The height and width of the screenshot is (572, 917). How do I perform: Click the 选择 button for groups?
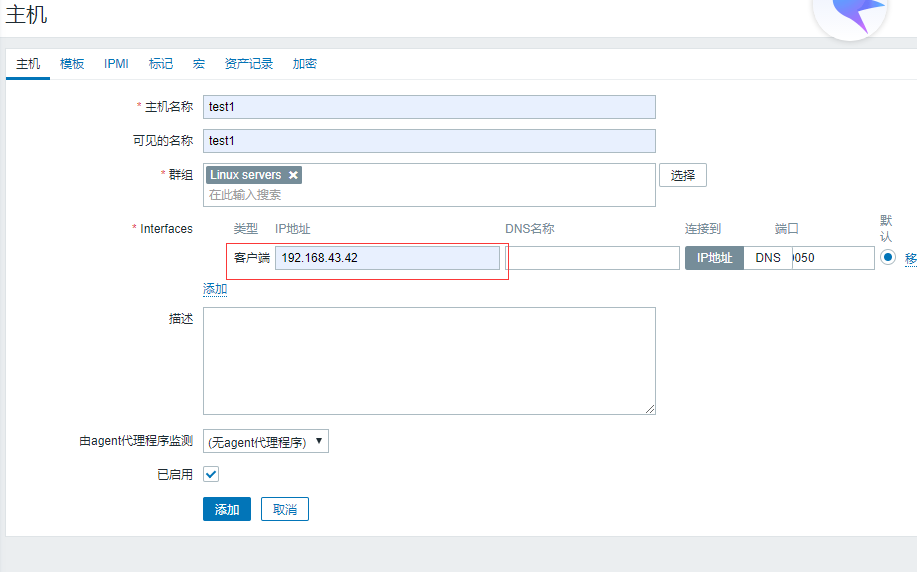[682, 175]
